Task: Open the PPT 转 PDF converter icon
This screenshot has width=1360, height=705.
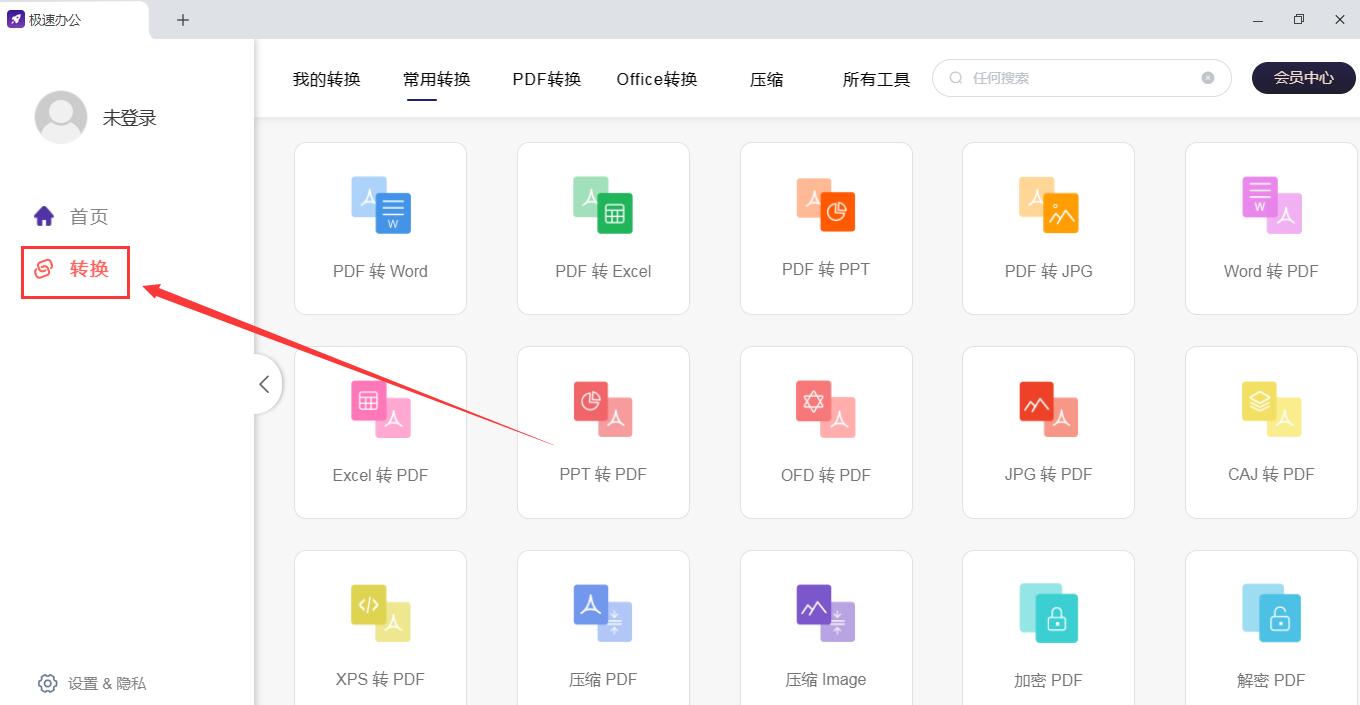Action: tap(603, 409)
